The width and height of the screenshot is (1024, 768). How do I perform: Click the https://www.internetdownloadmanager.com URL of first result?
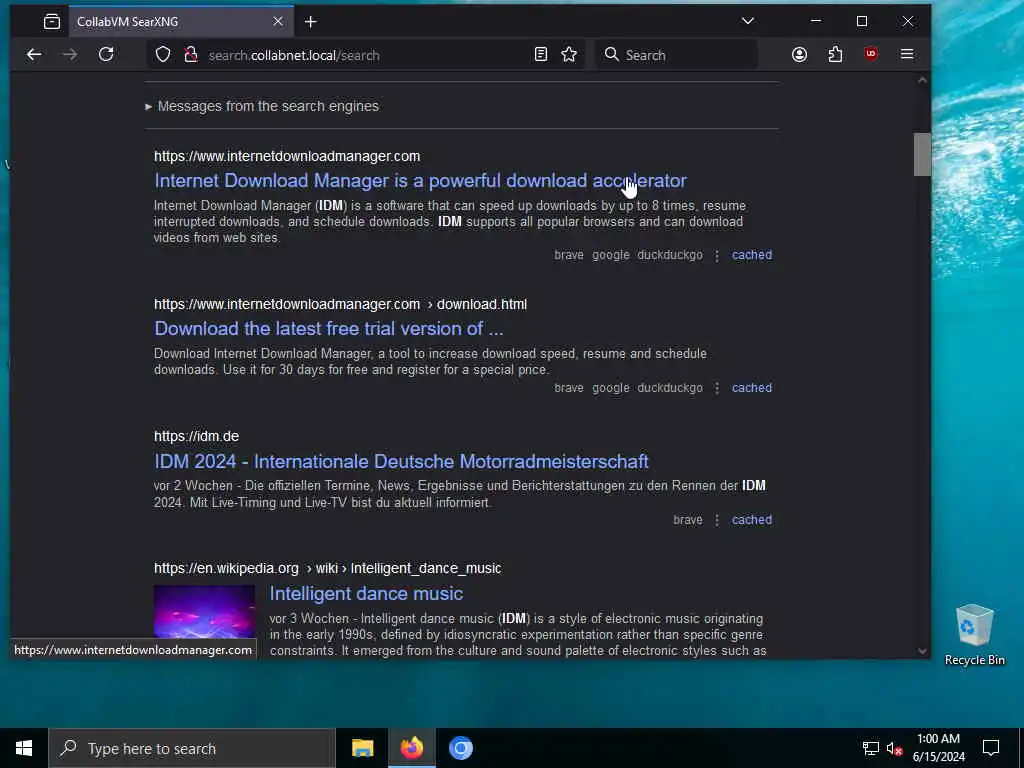[287, 156]
